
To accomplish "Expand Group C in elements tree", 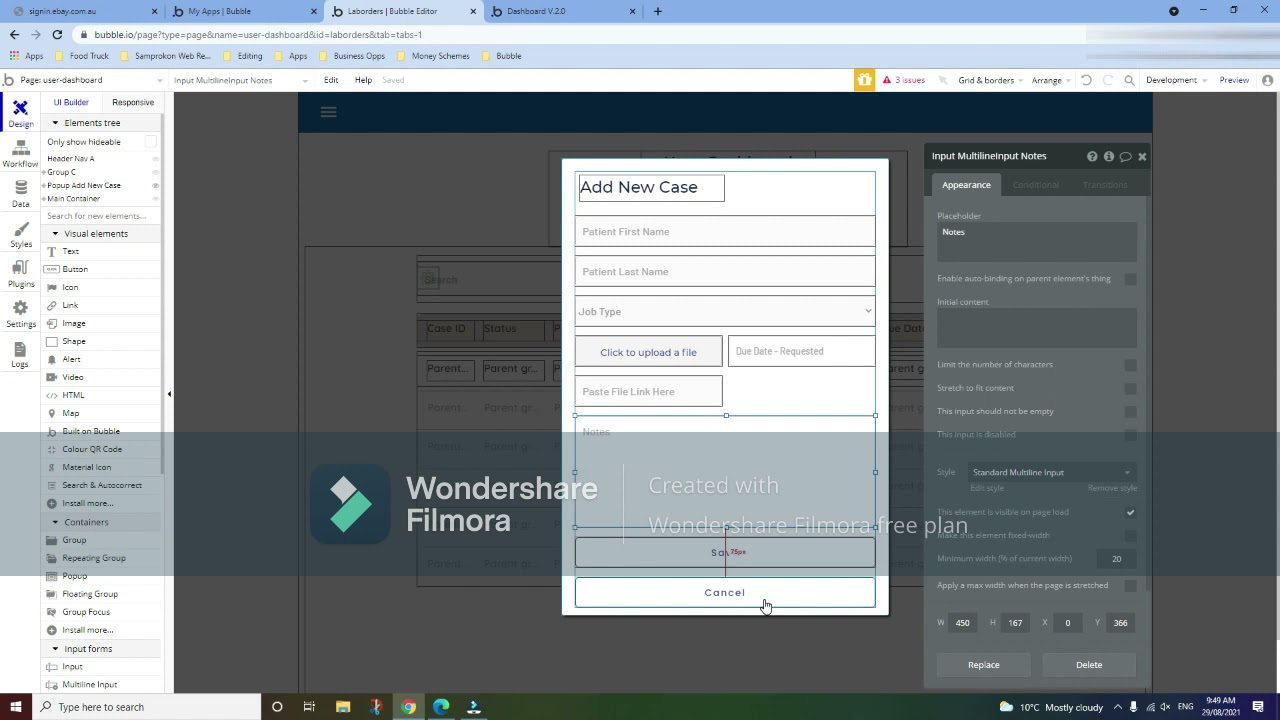I will coord(44,172).
